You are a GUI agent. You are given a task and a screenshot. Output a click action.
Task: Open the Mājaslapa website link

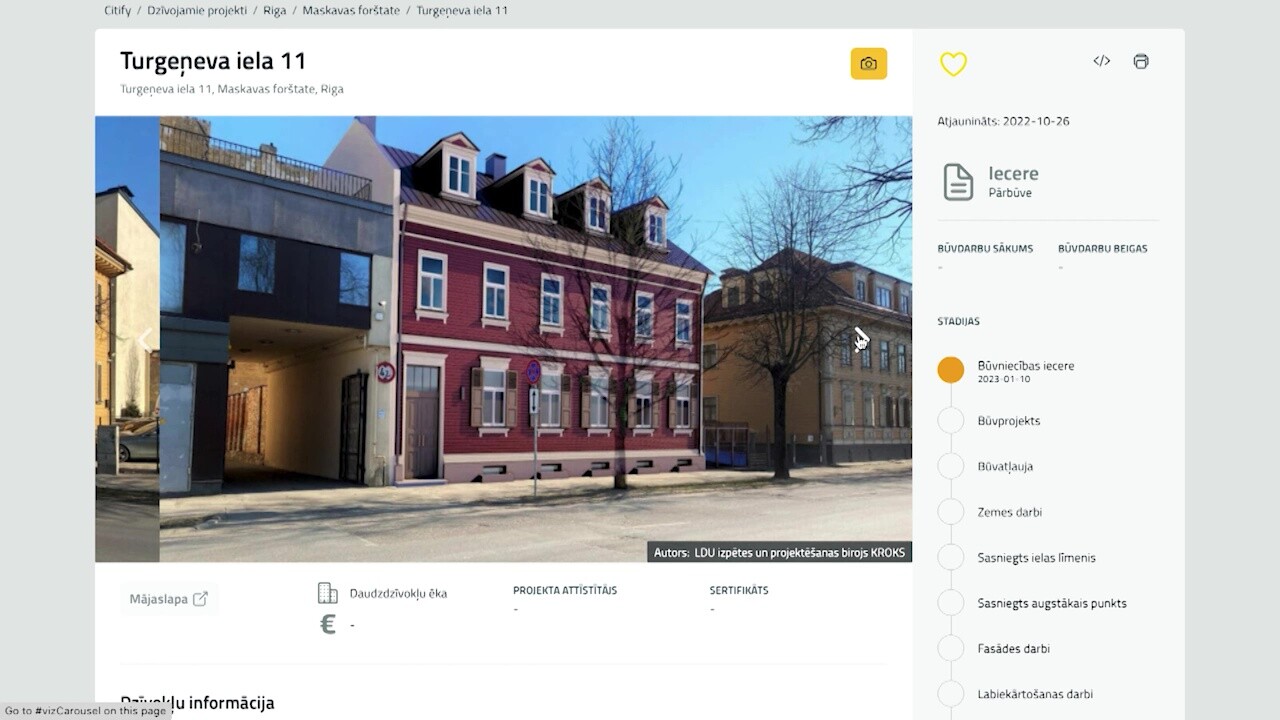(x=168, y=599)
